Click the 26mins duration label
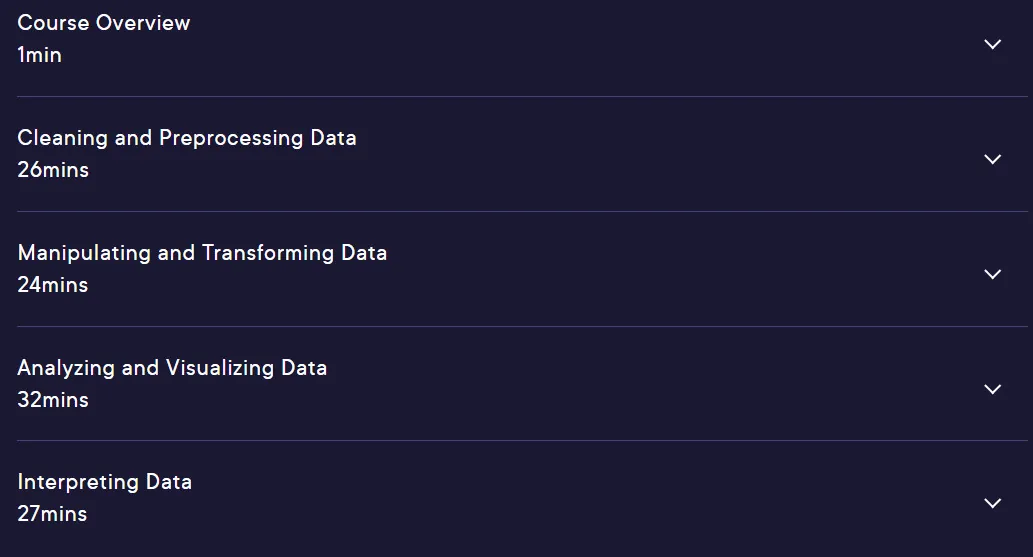The width and height of the screenshot is (1033, 557). coord(53,169)
